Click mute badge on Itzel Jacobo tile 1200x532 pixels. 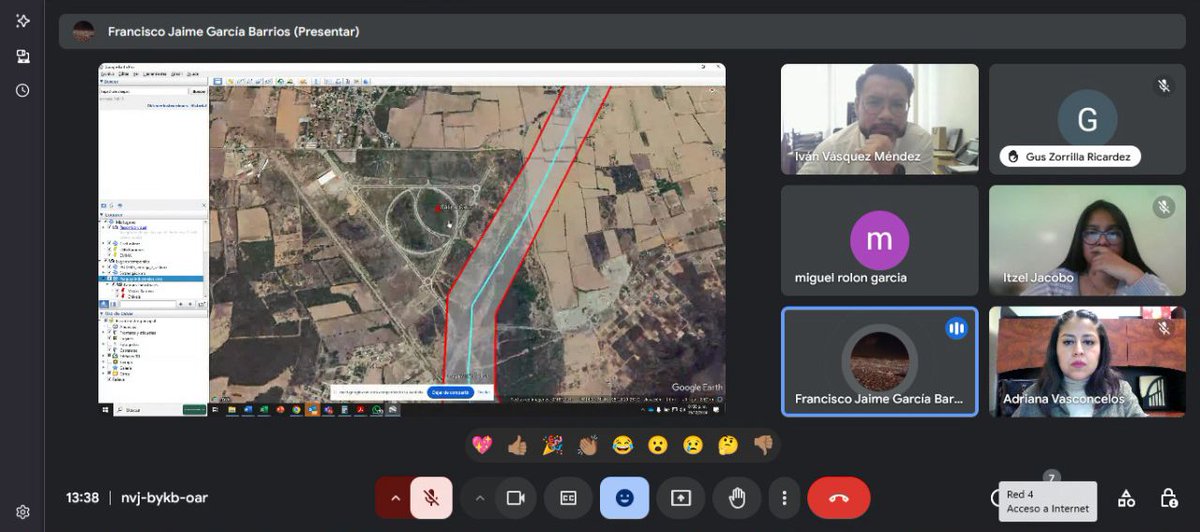coord(1164,207)
